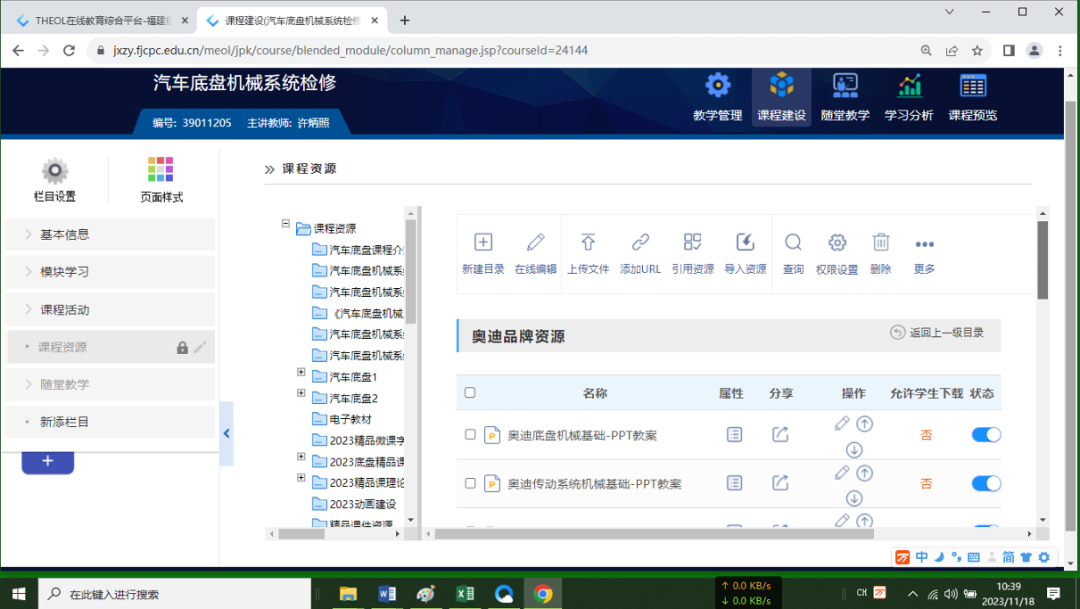Viewport: 1080px width, 609px height.
Task: Move up 奥迪底盘机械基础-PPT教案 row
Action: coord(864,424)
